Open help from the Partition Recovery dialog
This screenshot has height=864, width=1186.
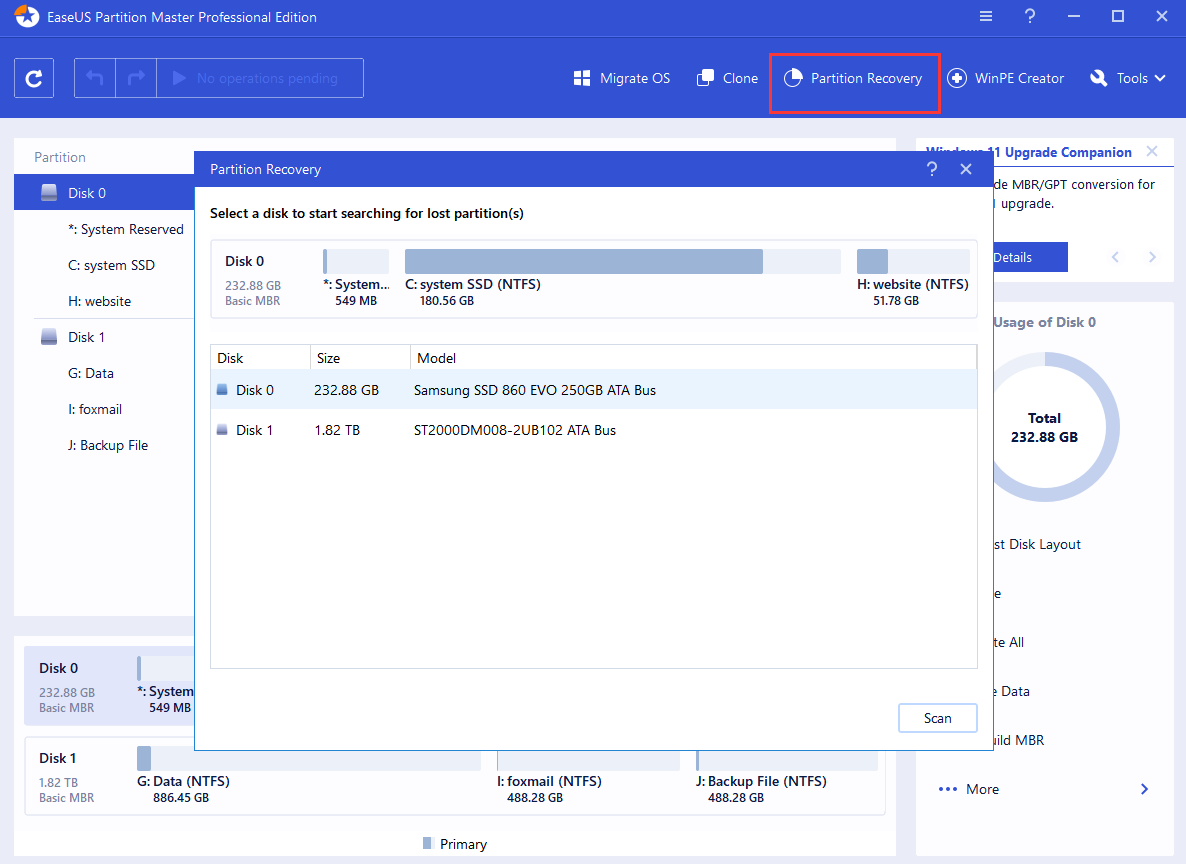[x=932, y=169]
